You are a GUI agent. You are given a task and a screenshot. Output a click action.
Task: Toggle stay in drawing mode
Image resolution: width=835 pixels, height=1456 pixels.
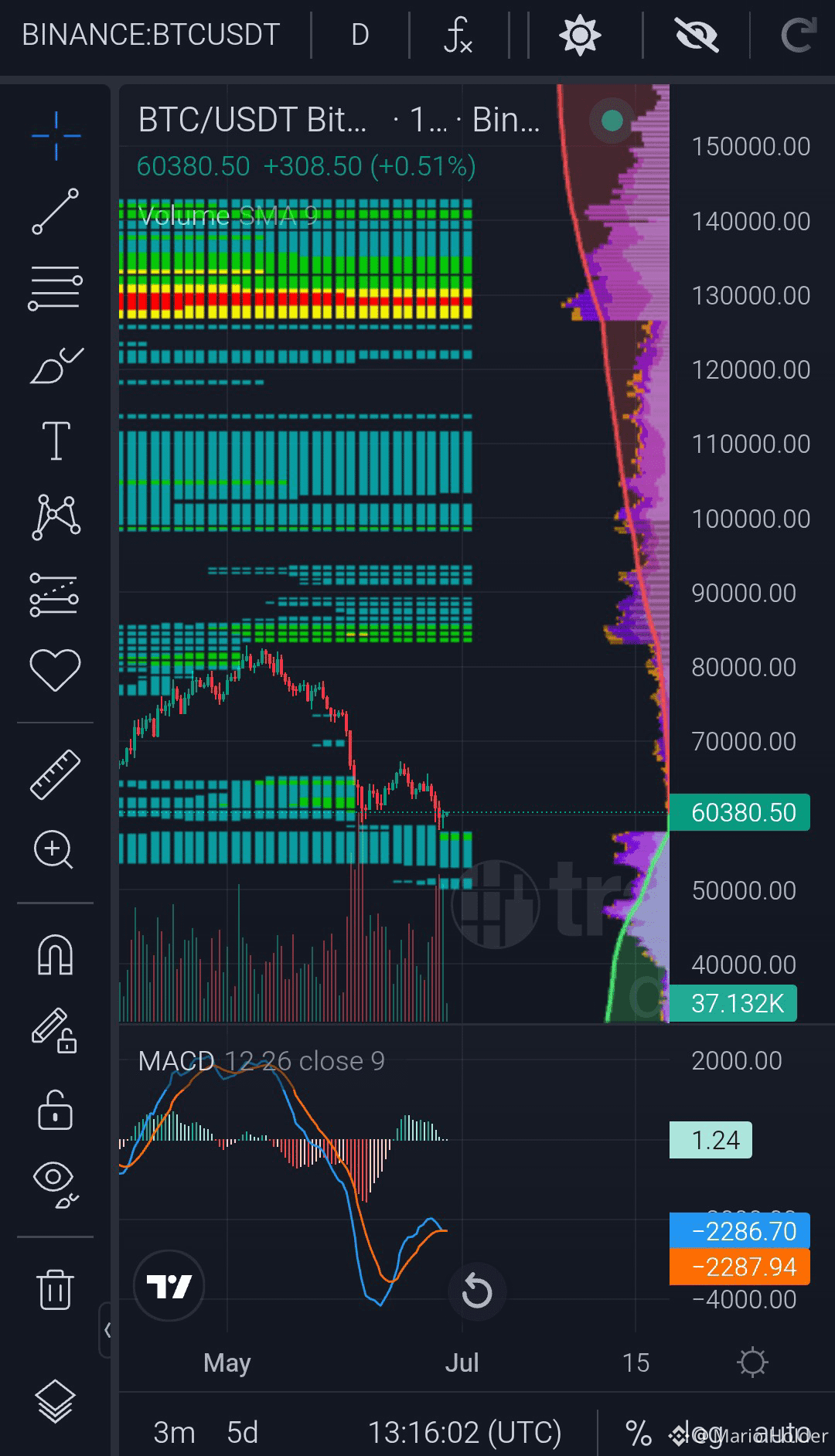tap(55, 1031)
